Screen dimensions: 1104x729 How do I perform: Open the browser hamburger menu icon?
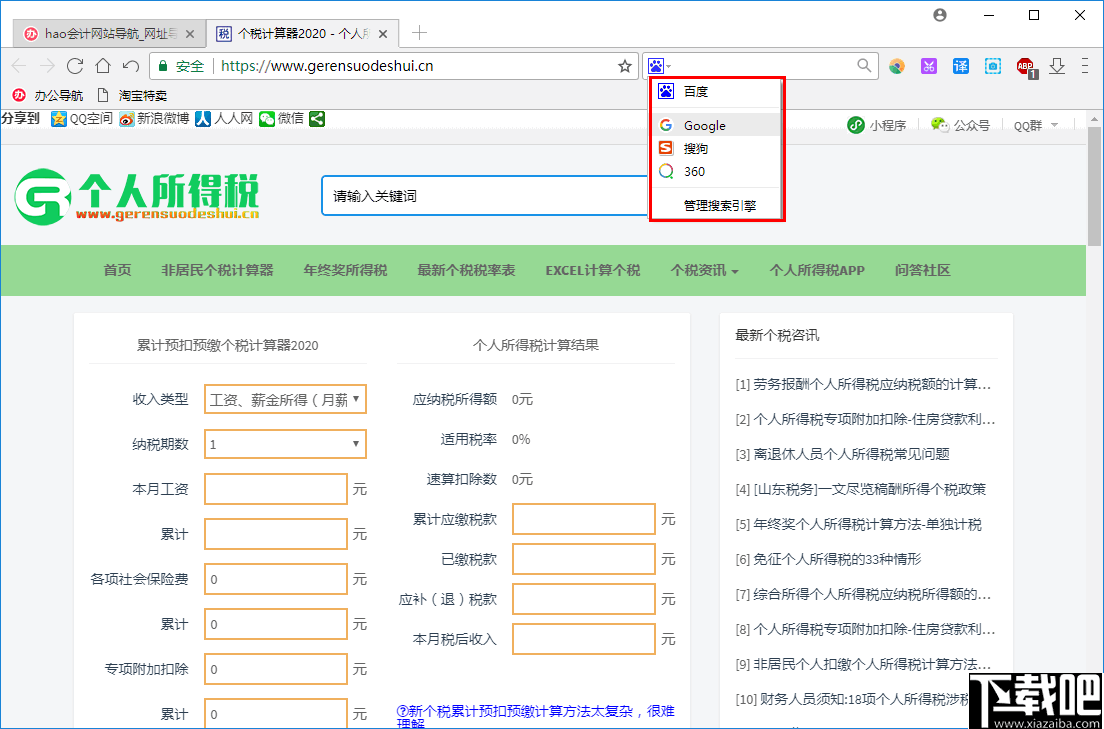coord(1082,65)
